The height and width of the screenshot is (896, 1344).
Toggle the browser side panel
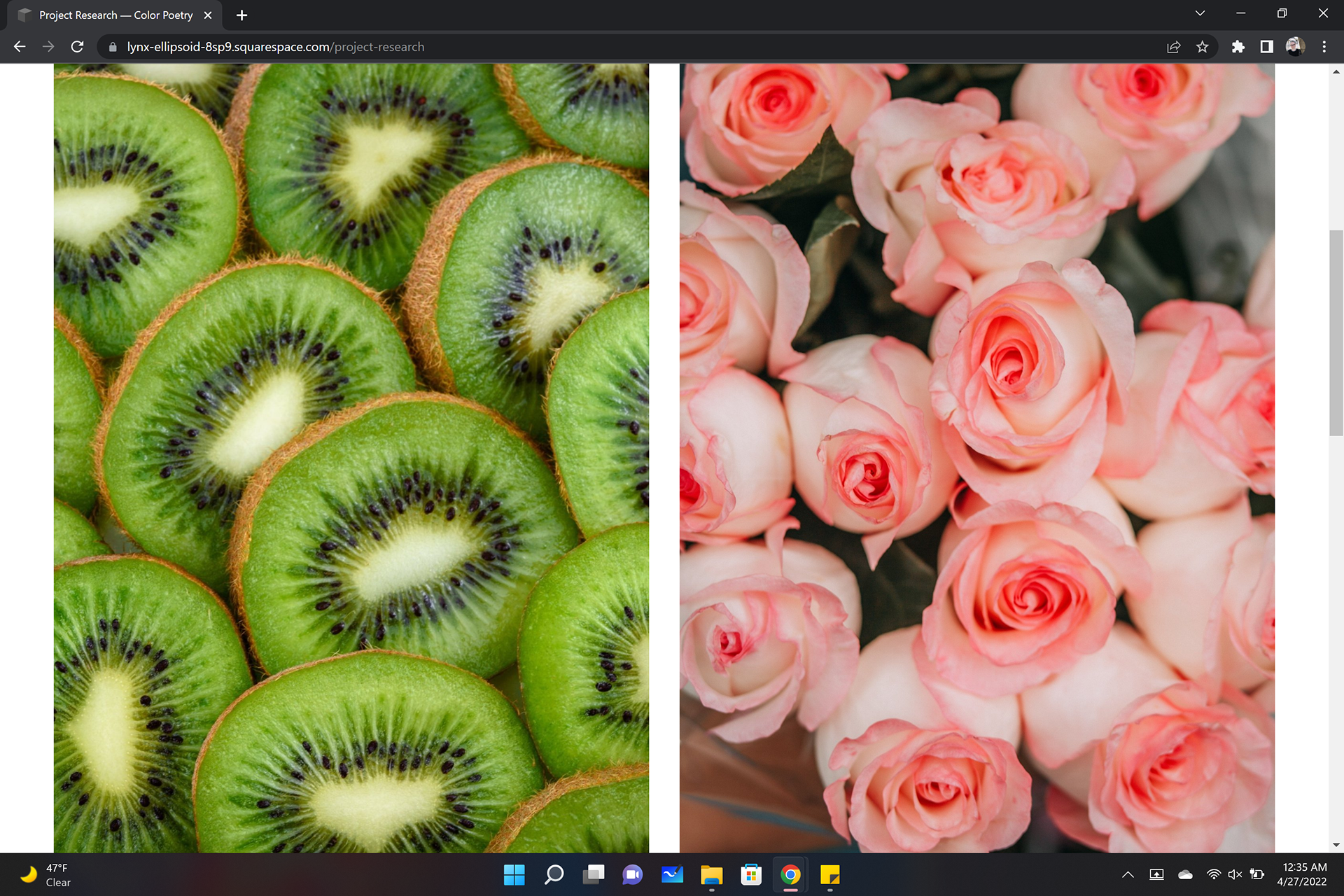click(x=1266, y=47)
